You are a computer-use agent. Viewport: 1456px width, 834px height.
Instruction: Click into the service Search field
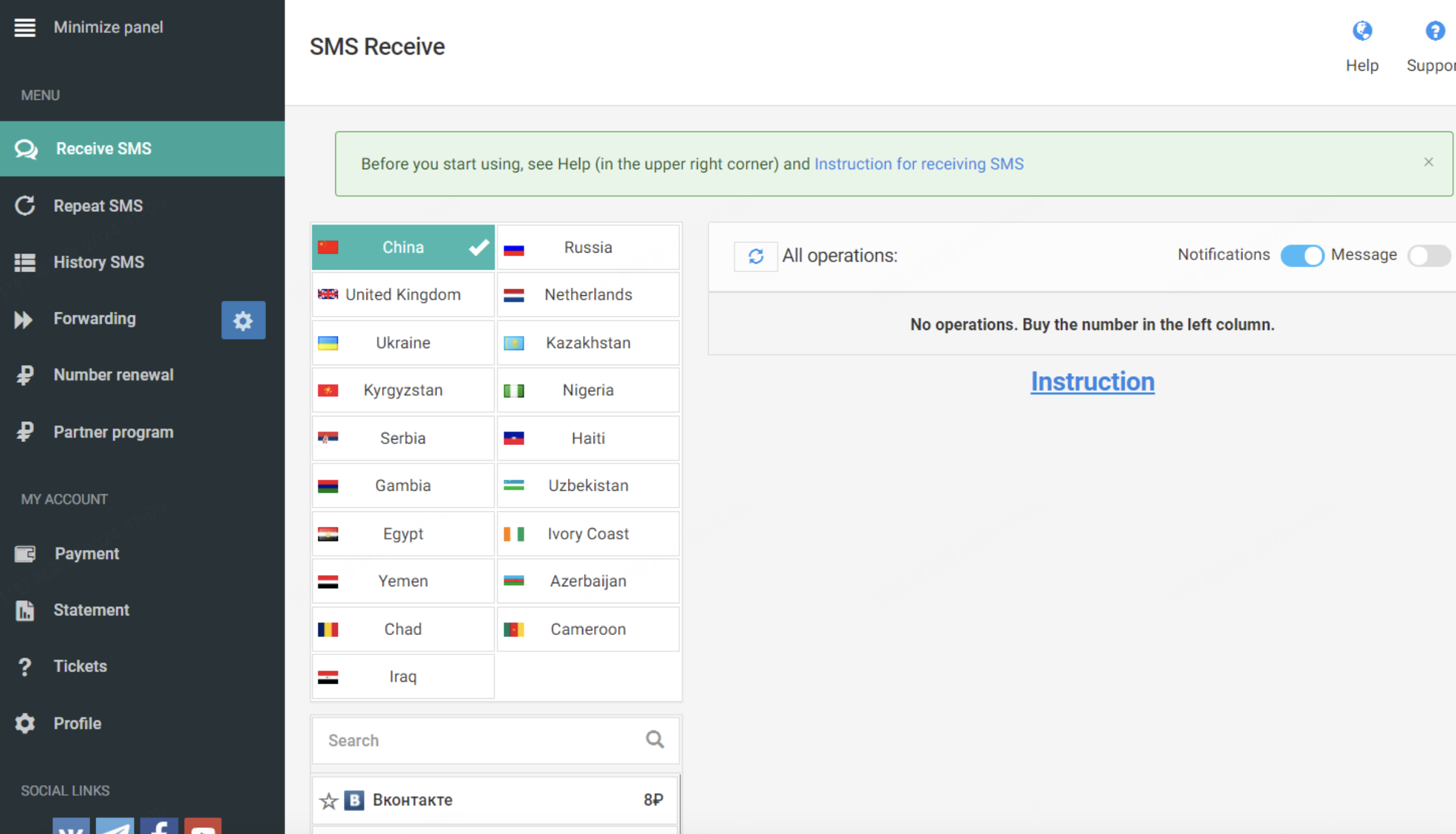coord(475,740)
